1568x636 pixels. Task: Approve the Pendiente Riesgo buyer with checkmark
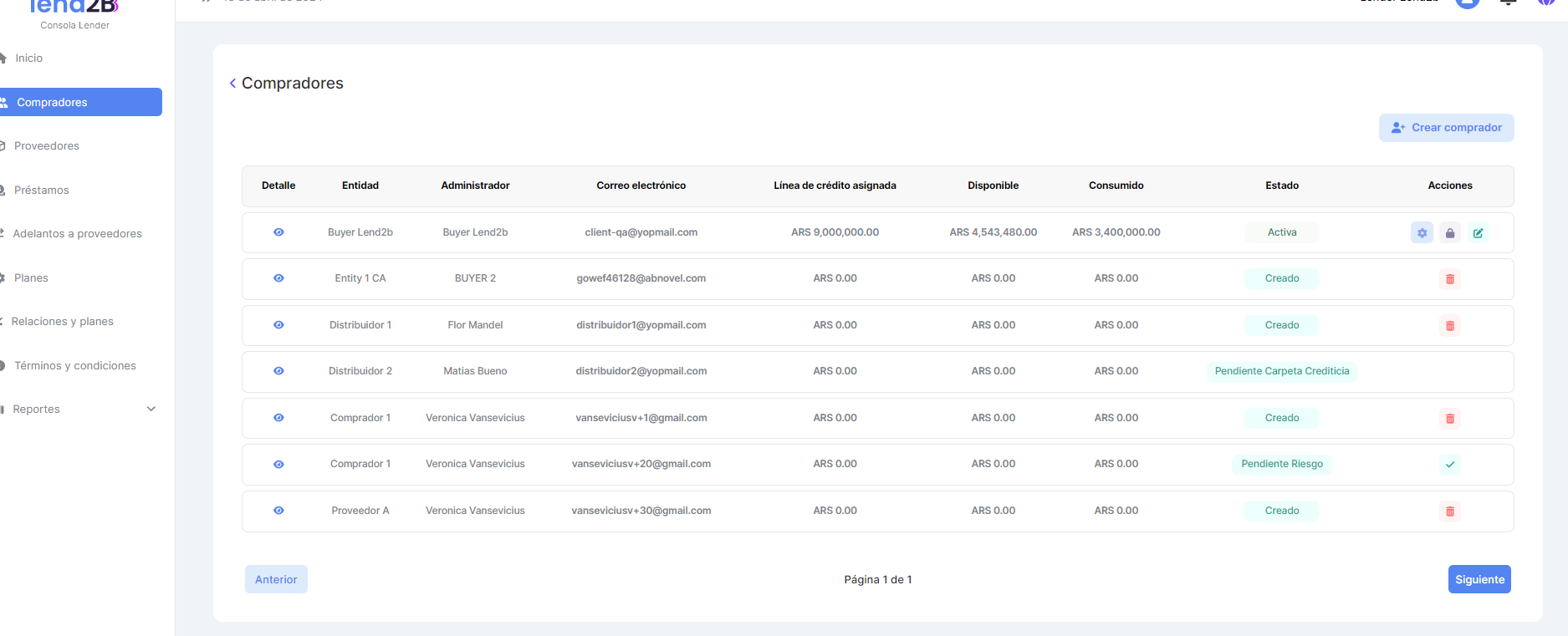tap(1450, 465)
